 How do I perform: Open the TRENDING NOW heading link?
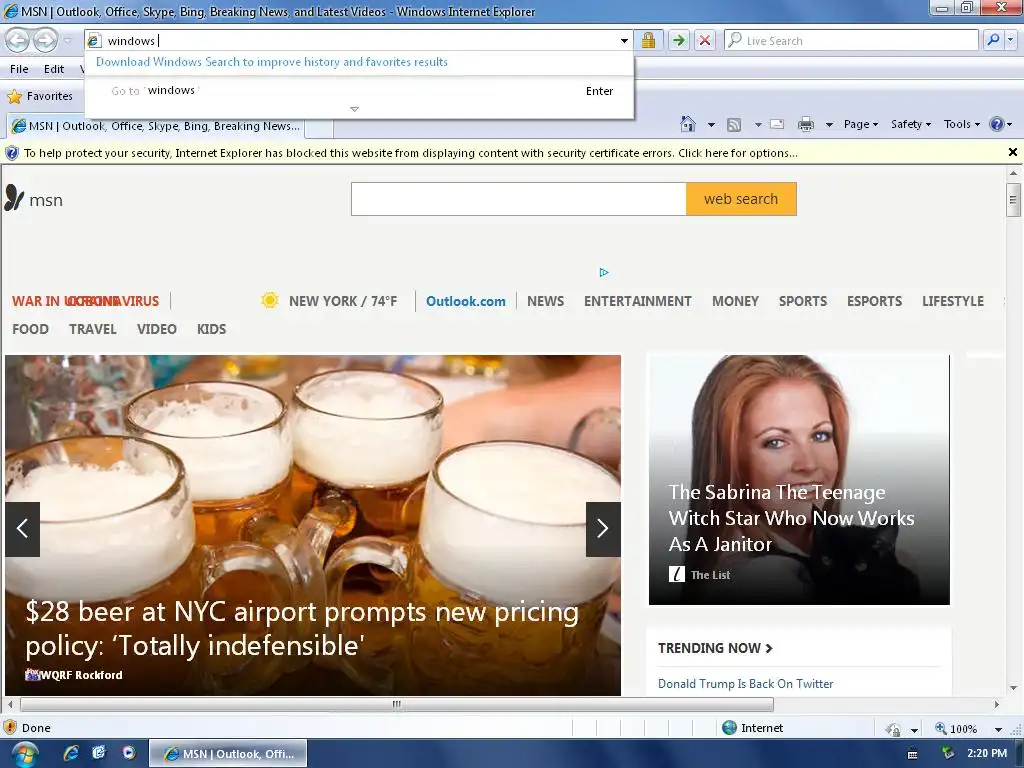(x=715, y=648)
